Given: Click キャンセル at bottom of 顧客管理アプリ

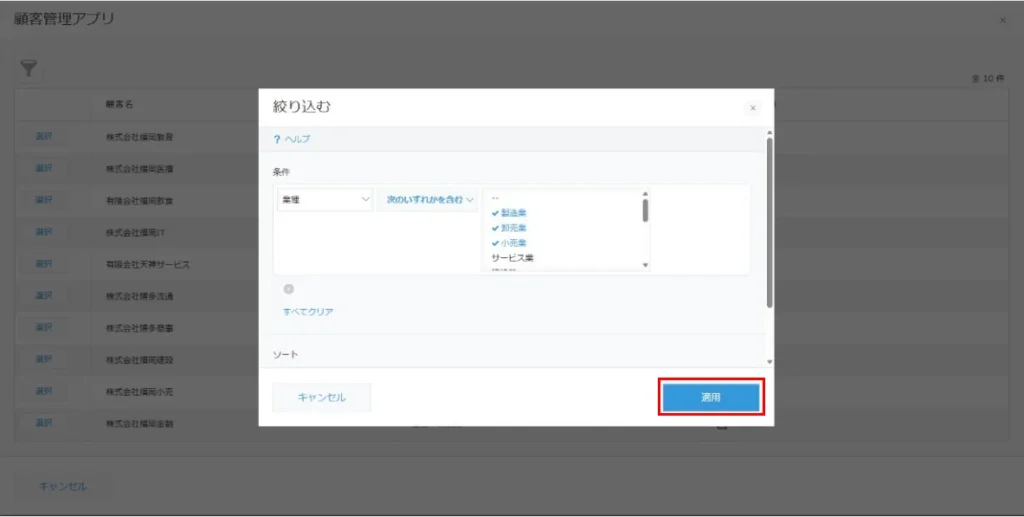Looking at the screenshot, I should click(x=63, y=486).
